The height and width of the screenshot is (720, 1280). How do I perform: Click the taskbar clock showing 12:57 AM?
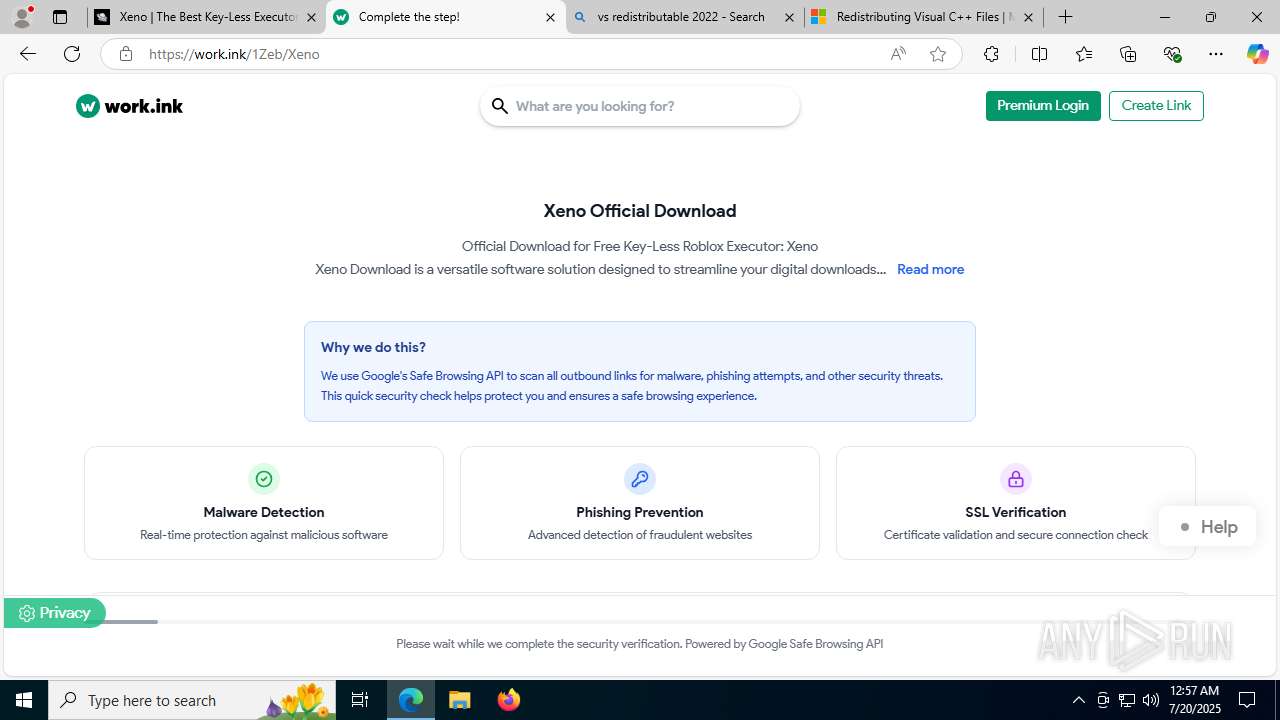(1194, 700)
